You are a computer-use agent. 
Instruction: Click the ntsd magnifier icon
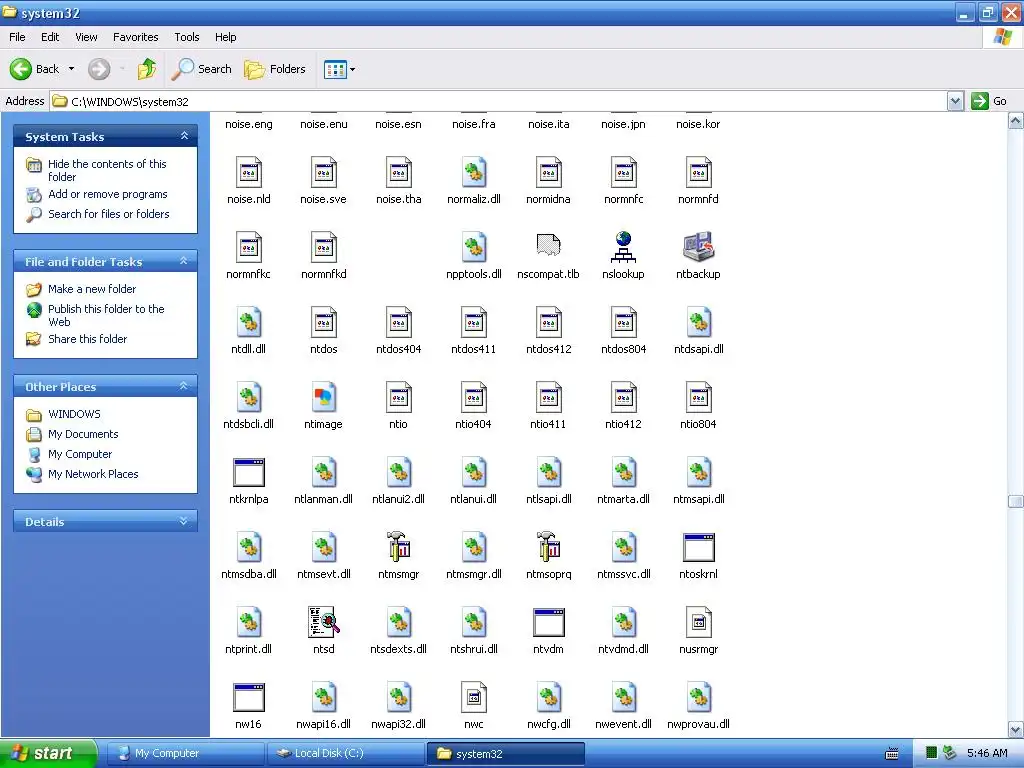point(323,622)
